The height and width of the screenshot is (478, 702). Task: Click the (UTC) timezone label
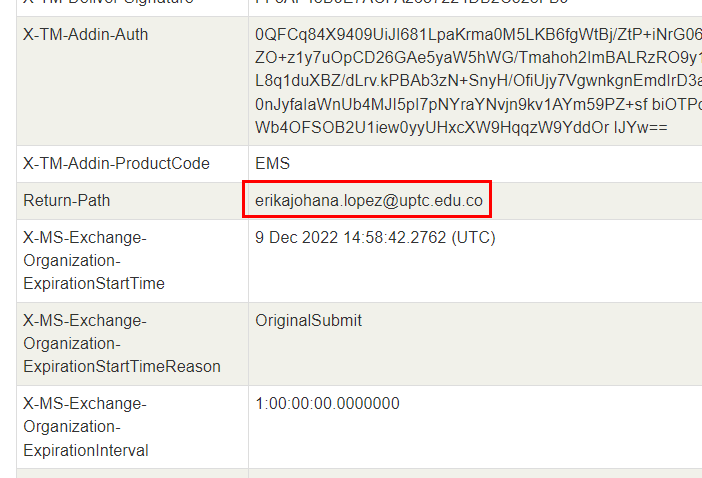click(x=474, y=238)
